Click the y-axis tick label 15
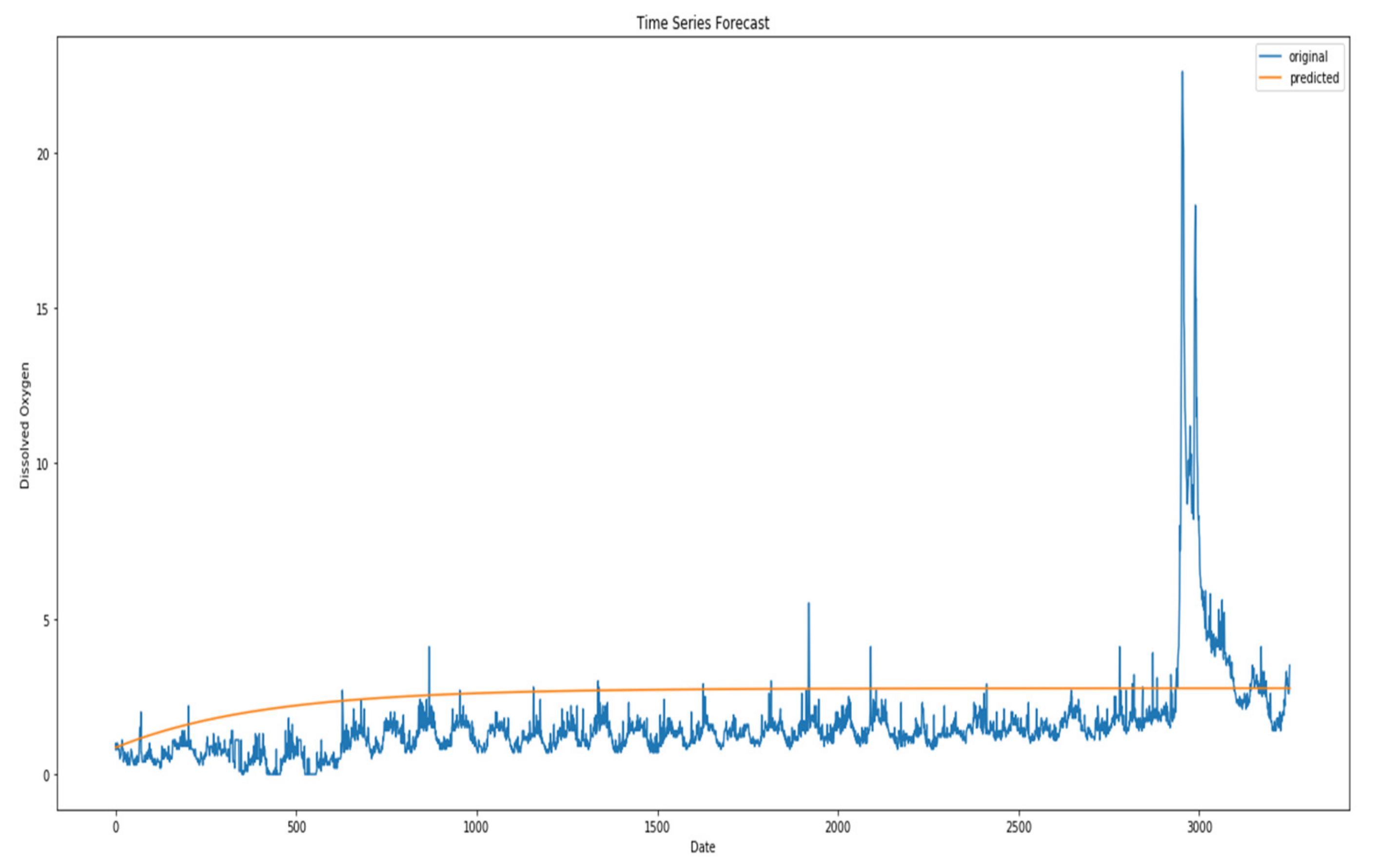Screen dimensions: 1377x868 click(x=43, y=309)
